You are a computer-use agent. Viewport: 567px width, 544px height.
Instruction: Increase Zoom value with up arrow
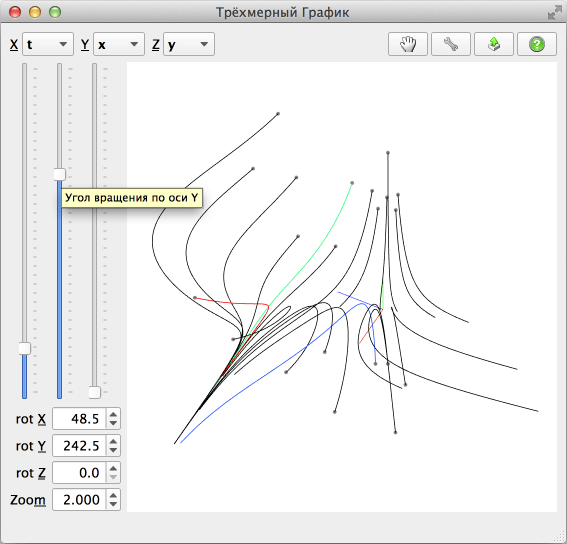pos(113,496)
